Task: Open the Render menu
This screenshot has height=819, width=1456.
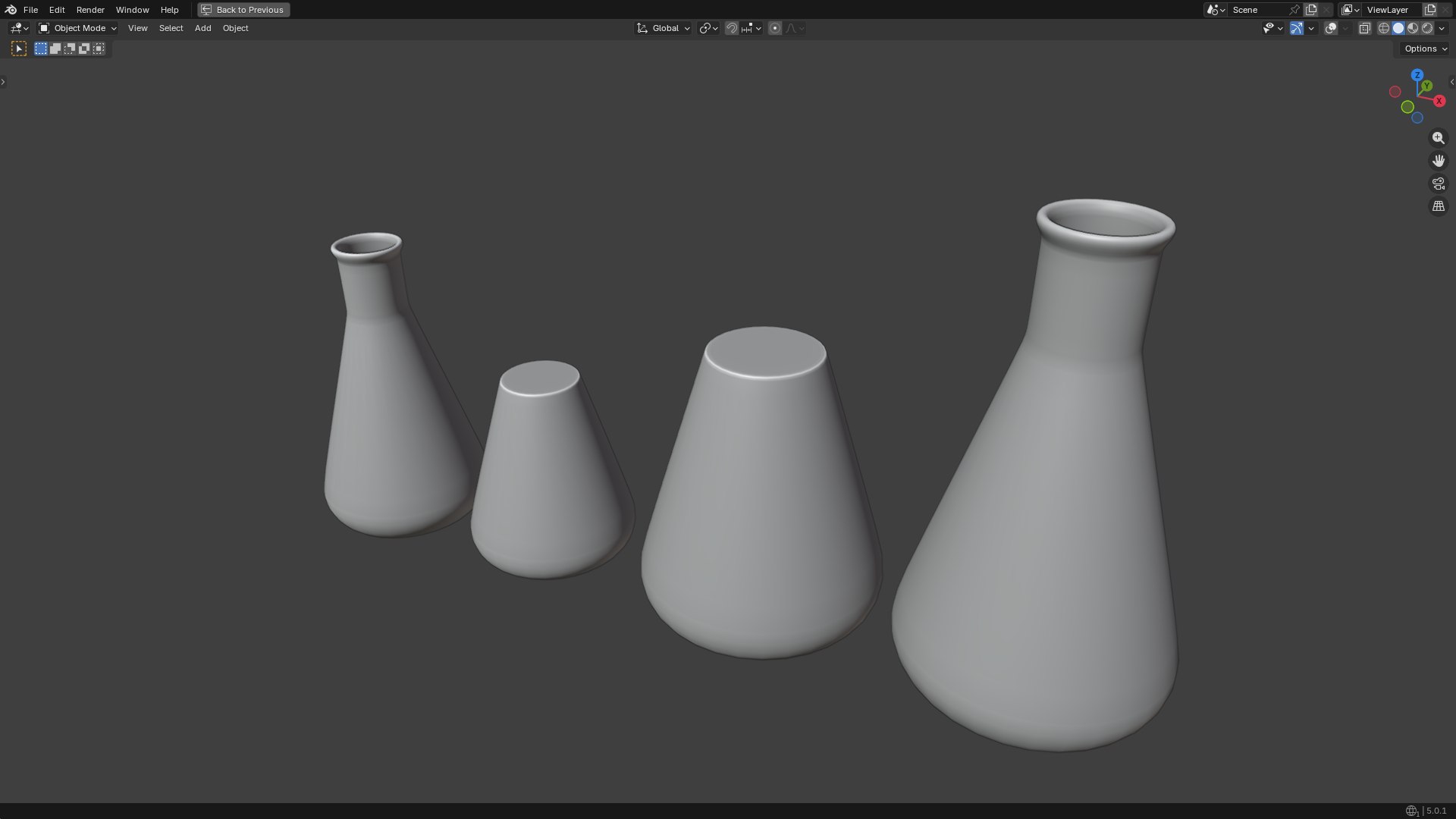Action: 90,10
